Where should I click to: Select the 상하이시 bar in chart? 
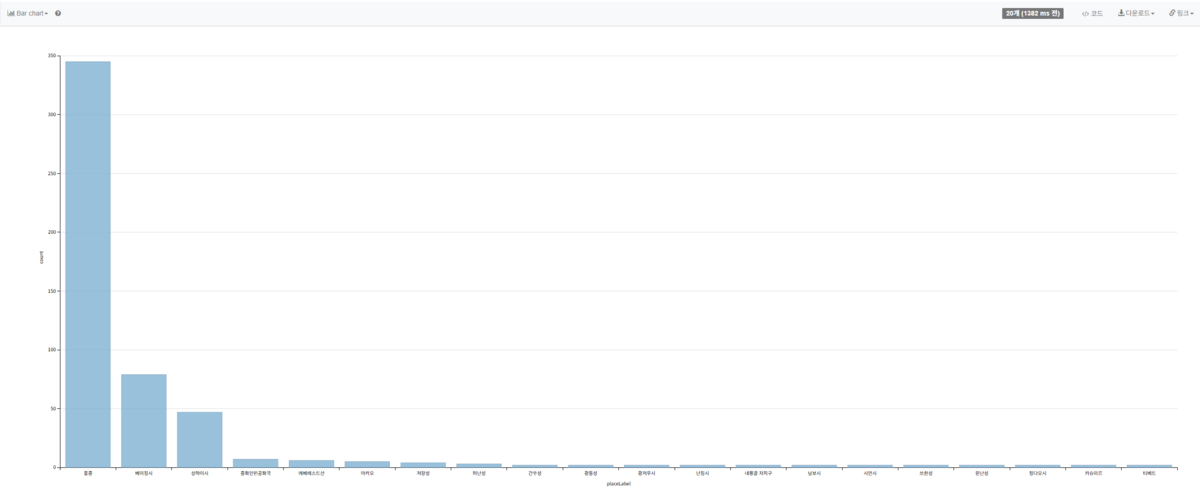click(x=200, y=439)
